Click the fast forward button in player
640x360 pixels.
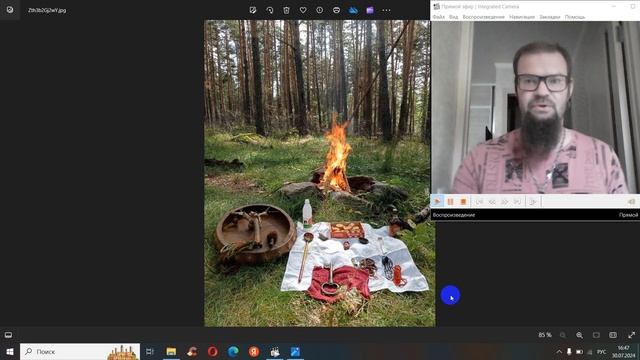pyautogui.click(x=505, y=202)
